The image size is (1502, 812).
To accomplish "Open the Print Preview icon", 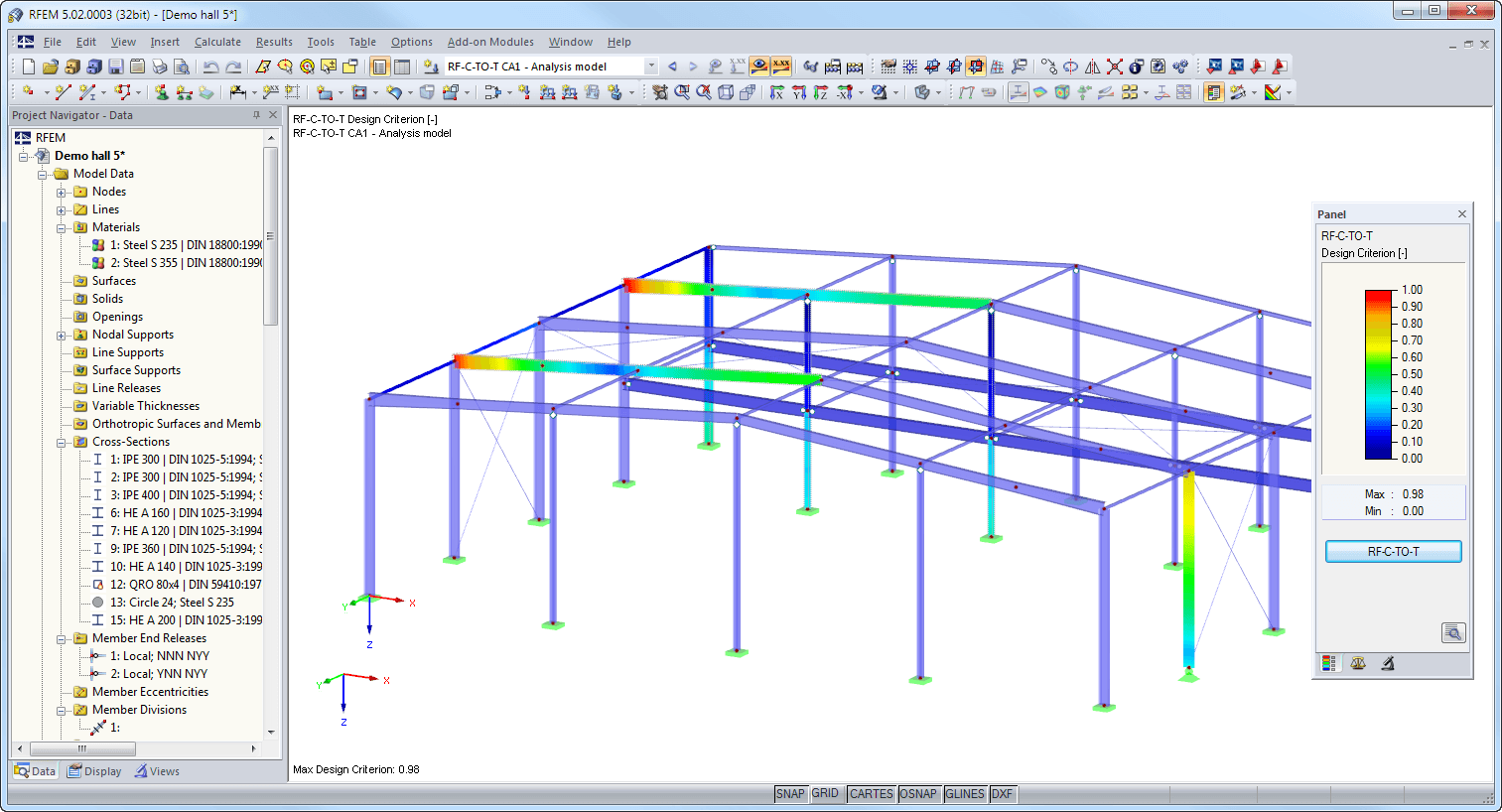I will 183,66.
